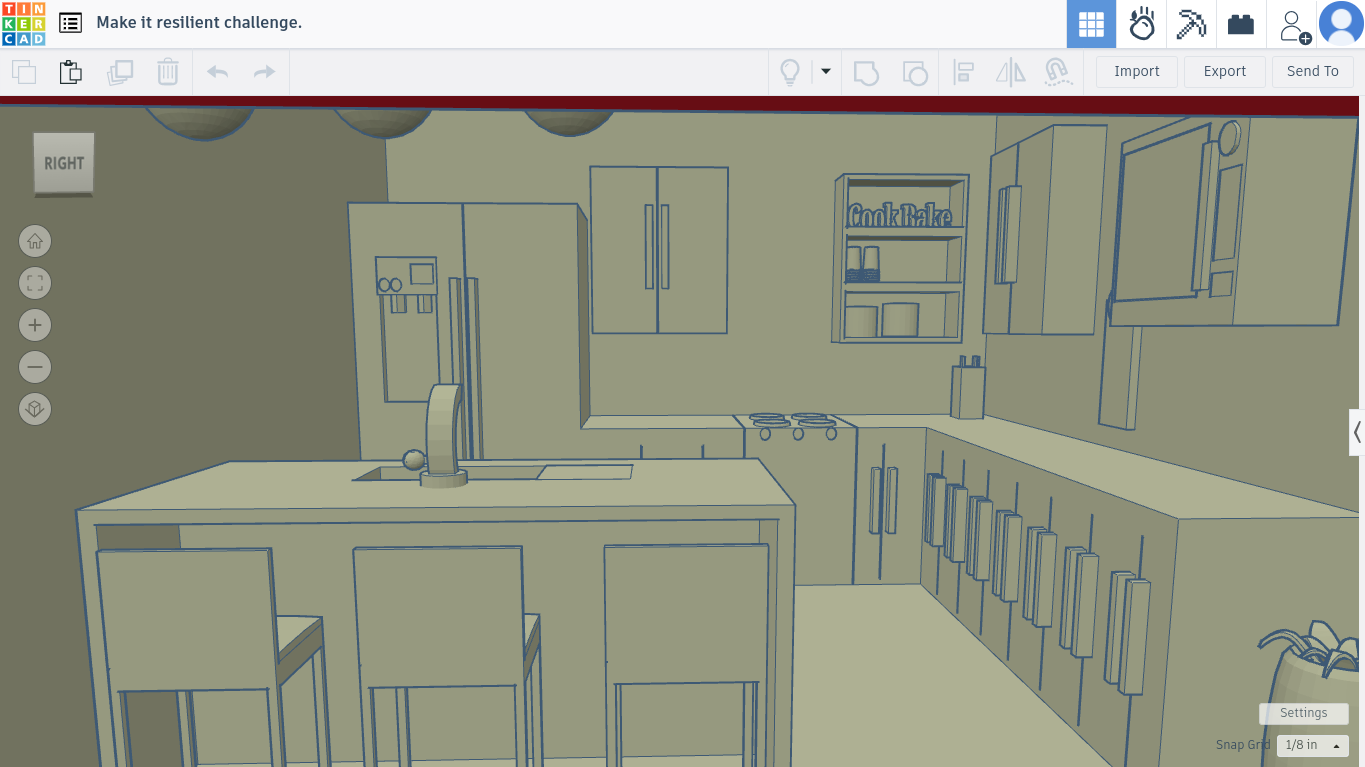Expand the collapsed shapes panel arrow
Screen dimensions: 1365x767
tap(1357, 432)
